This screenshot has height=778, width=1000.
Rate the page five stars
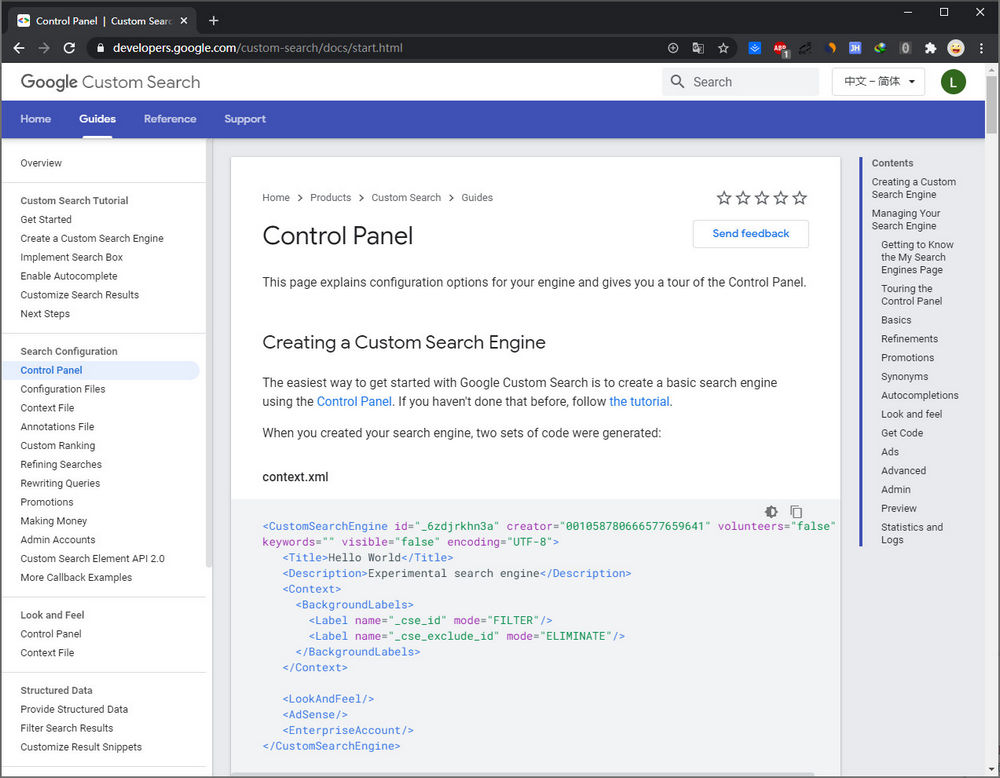pyautogui.click(x=799, y=198)
